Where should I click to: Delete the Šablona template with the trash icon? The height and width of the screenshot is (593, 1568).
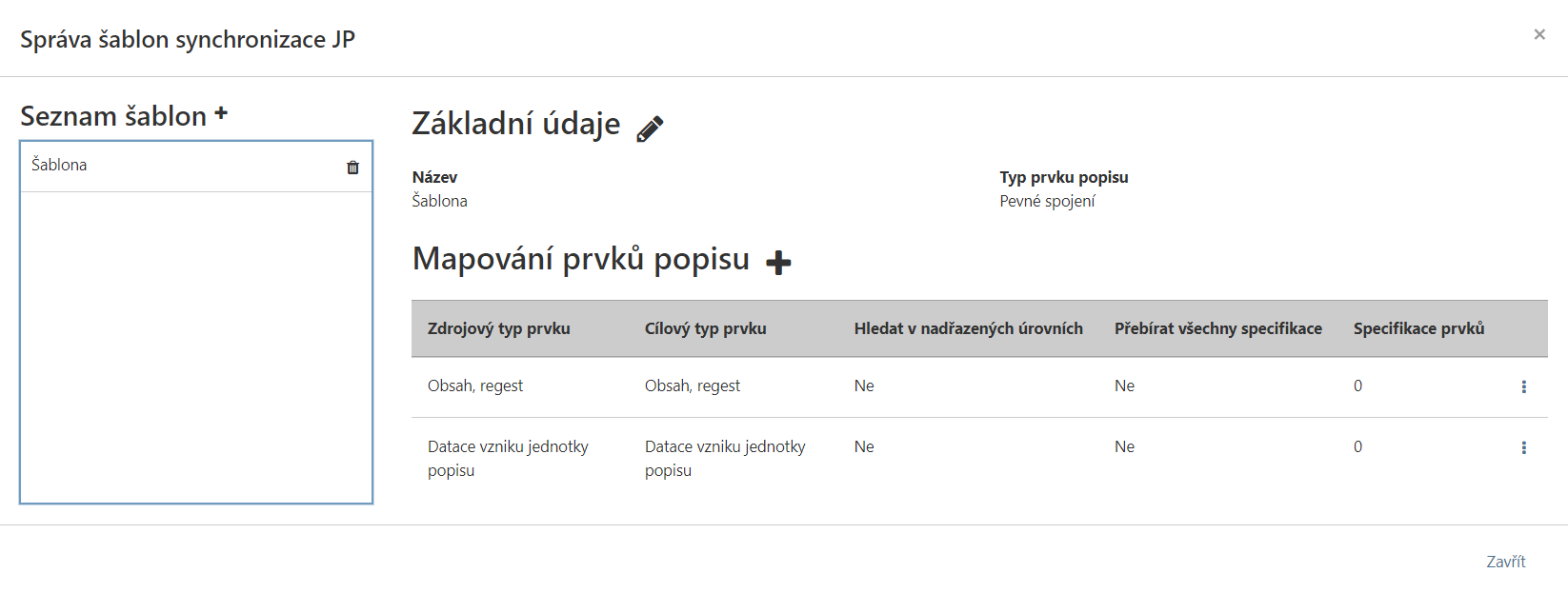pyautogui.click(x=352, y=167)
